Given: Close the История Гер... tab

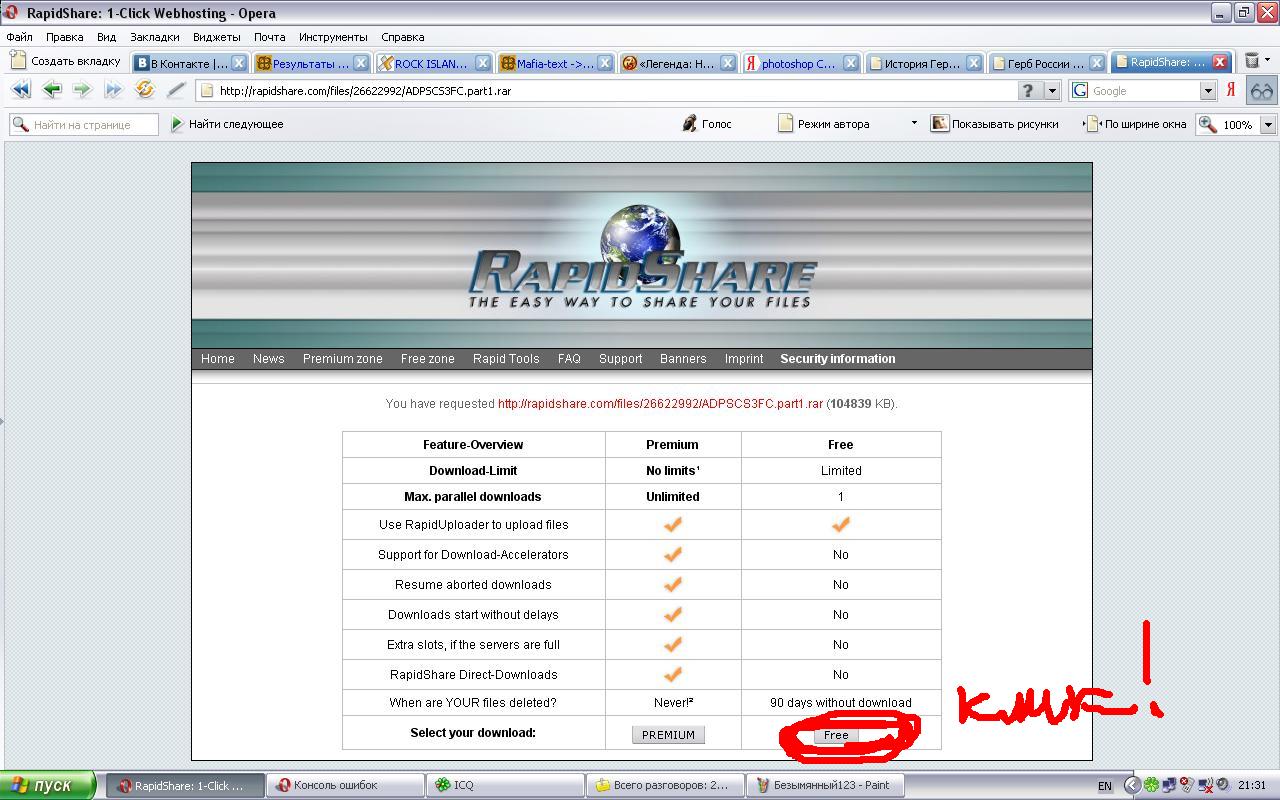Looking at the screenshot, I should 974,62.
